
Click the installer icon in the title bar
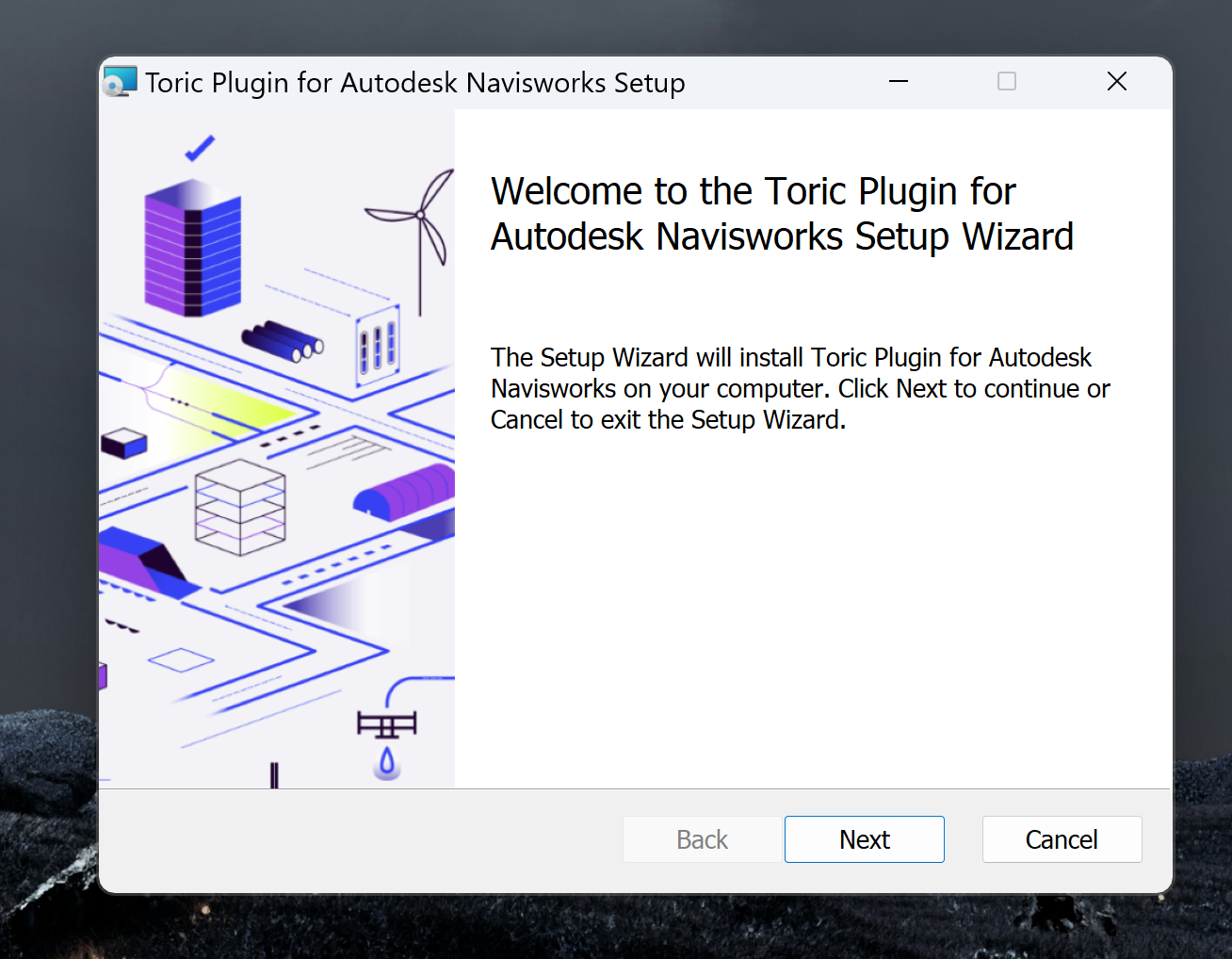point(120,82)
